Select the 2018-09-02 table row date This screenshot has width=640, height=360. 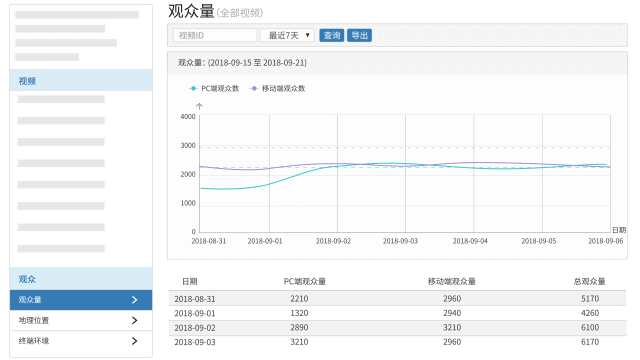coord(195,328)
